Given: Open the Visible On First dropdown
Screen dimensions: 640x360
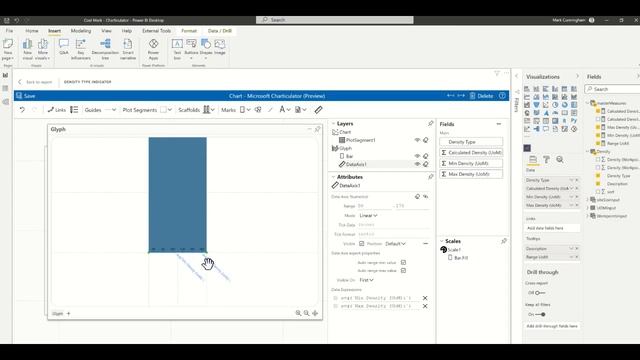Looking at the screenshot, I should pyautogui.click(x=367, y=280).
